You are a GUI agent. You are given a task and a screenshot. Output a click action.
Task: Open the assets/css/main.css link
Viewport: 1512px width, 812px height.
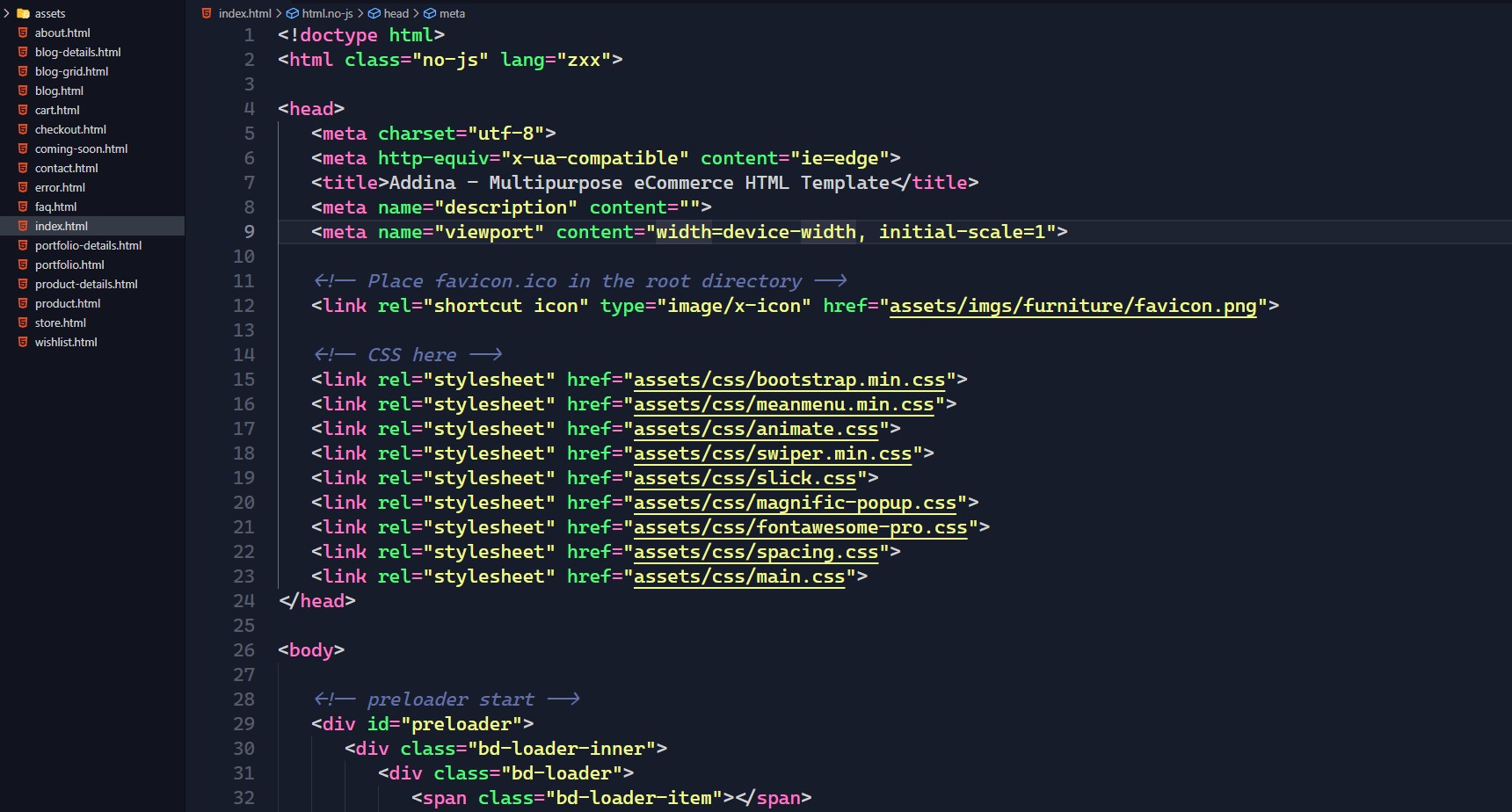(738, 576)
